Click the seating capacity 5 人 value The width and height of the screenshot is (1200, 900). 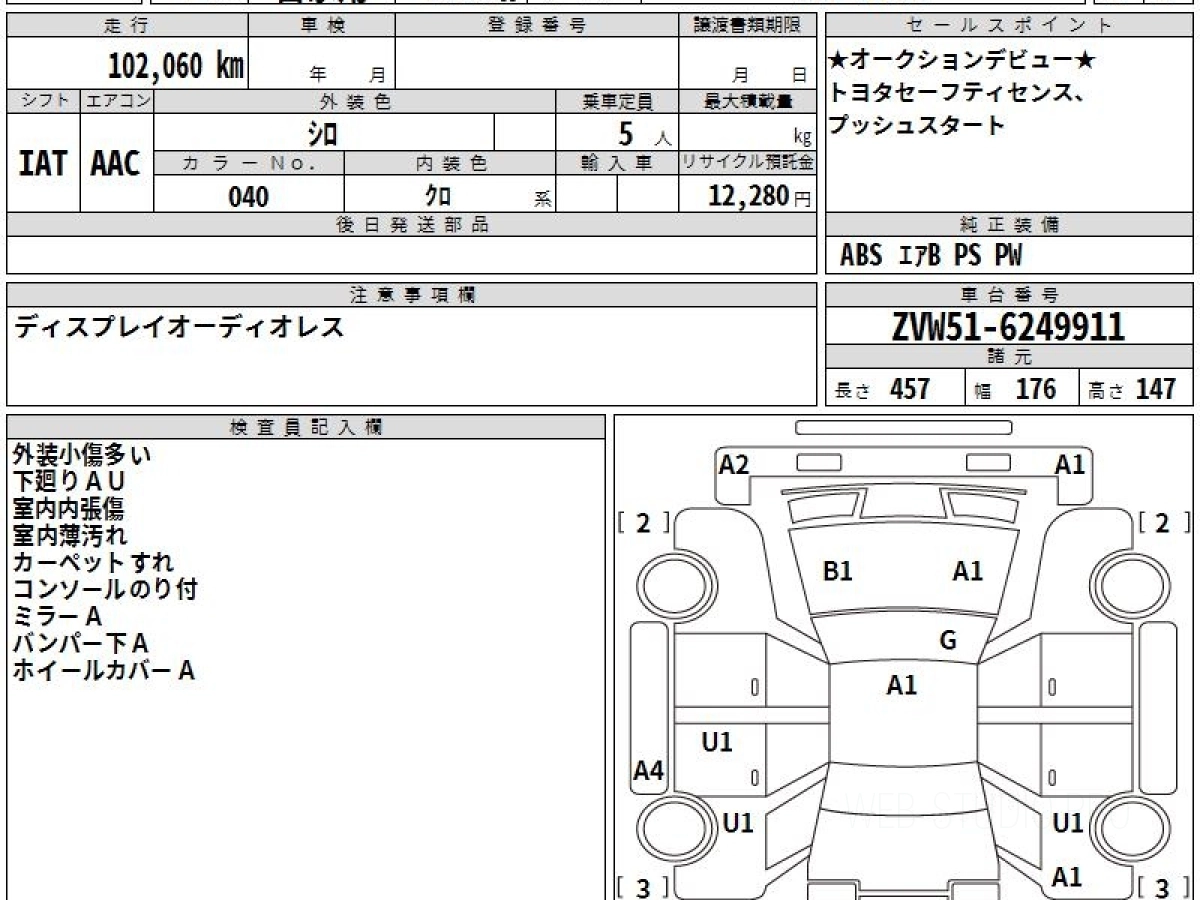[x=645, y=132]
